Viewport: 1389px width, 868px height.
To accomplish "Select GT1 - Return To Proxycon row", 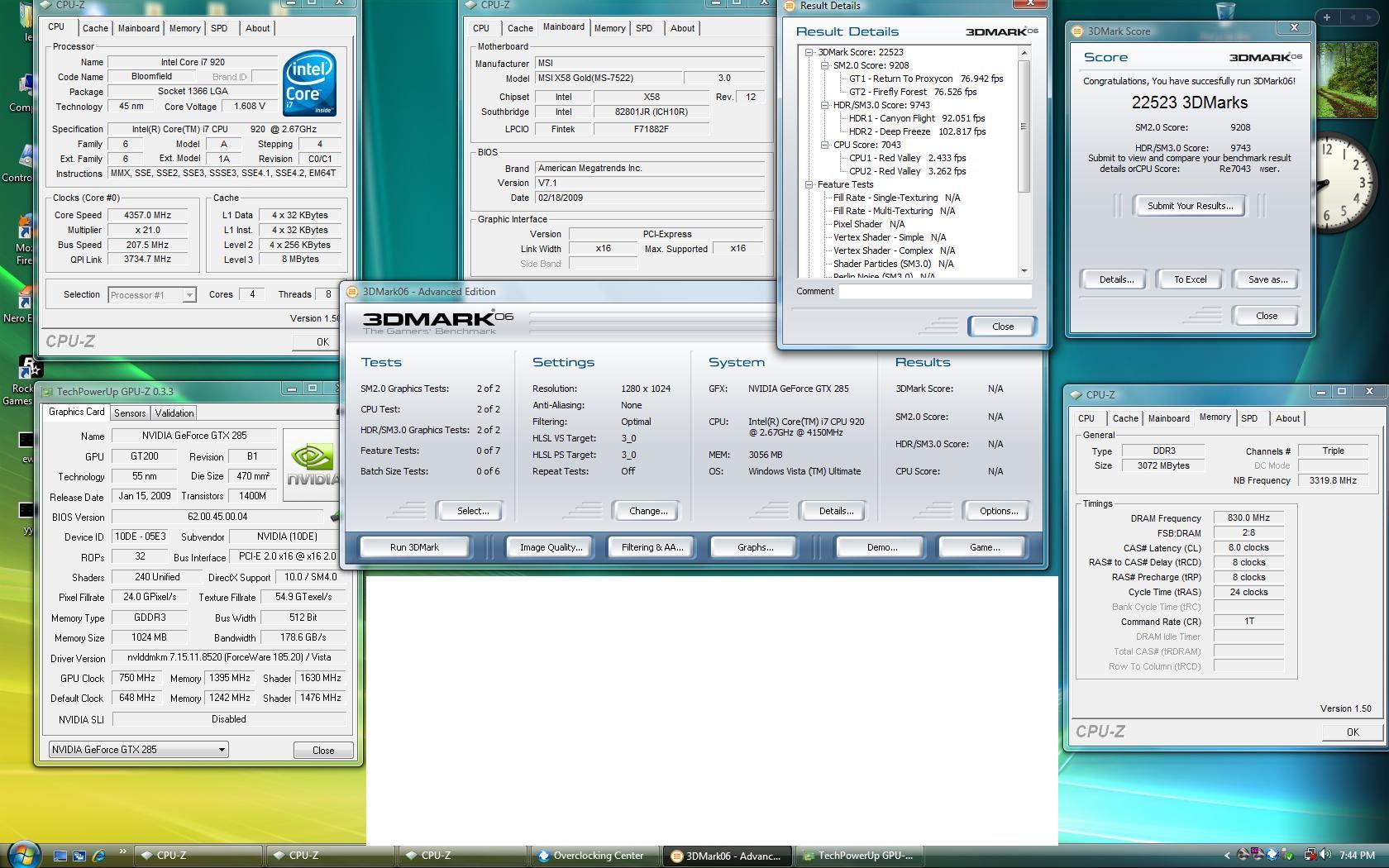I will click(926, 79).
